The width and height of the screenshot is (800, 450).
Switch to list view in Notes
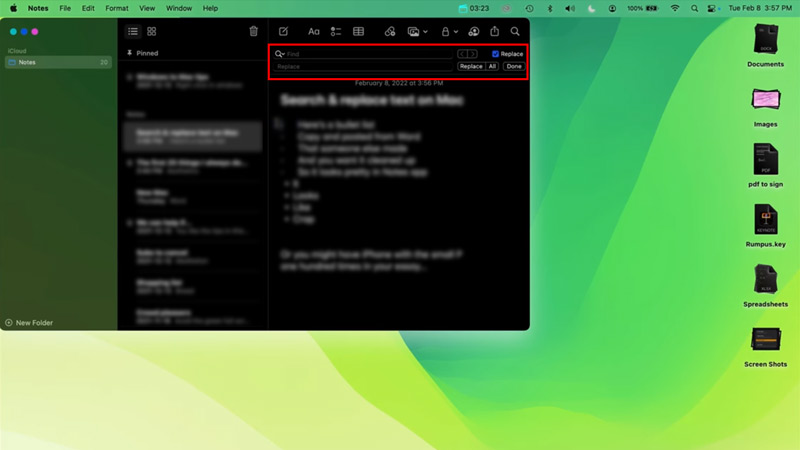(x=133, y=32)
